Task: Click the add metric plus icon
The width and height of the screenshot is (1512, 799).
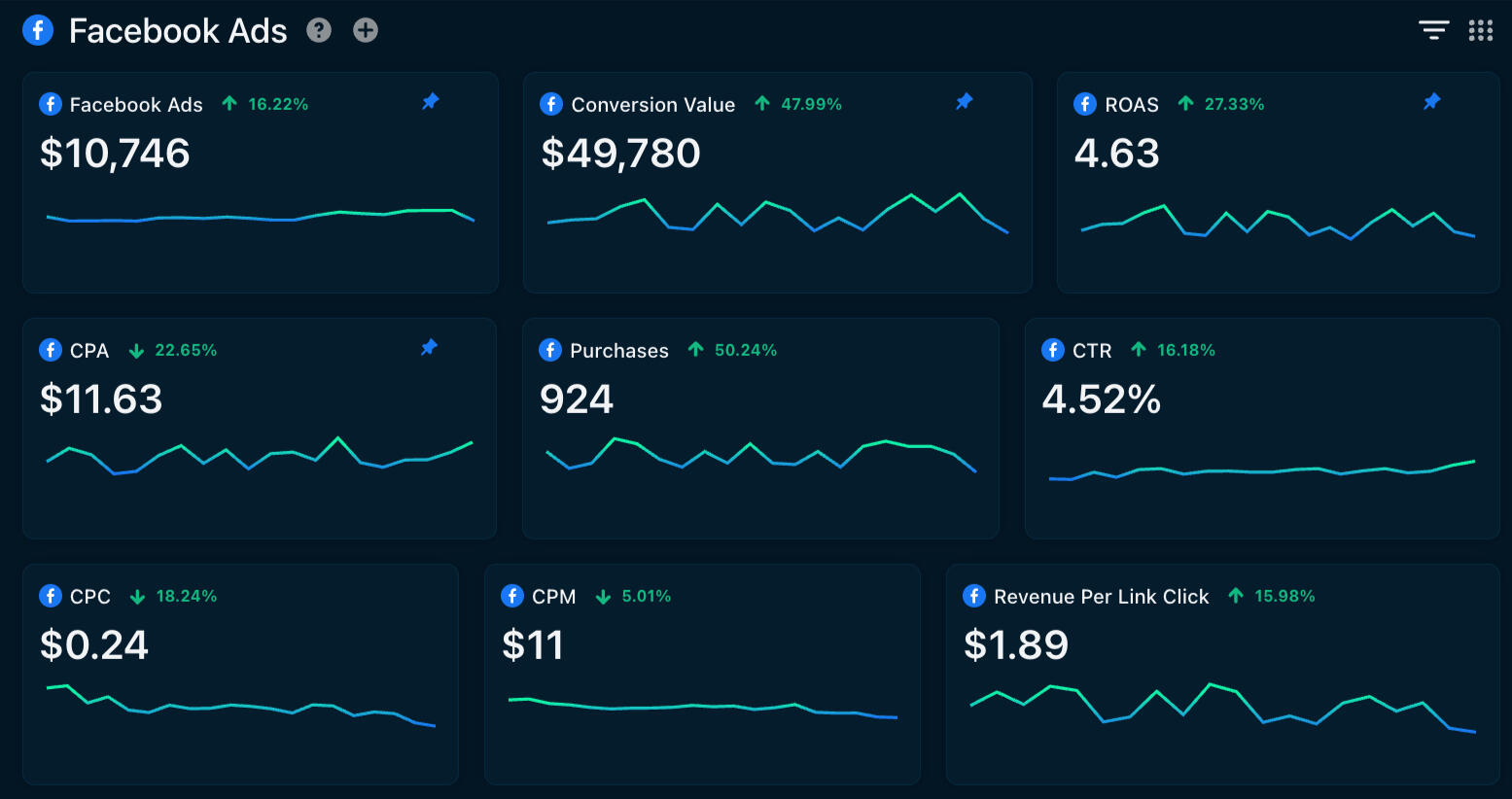Action: click(366, 31)
